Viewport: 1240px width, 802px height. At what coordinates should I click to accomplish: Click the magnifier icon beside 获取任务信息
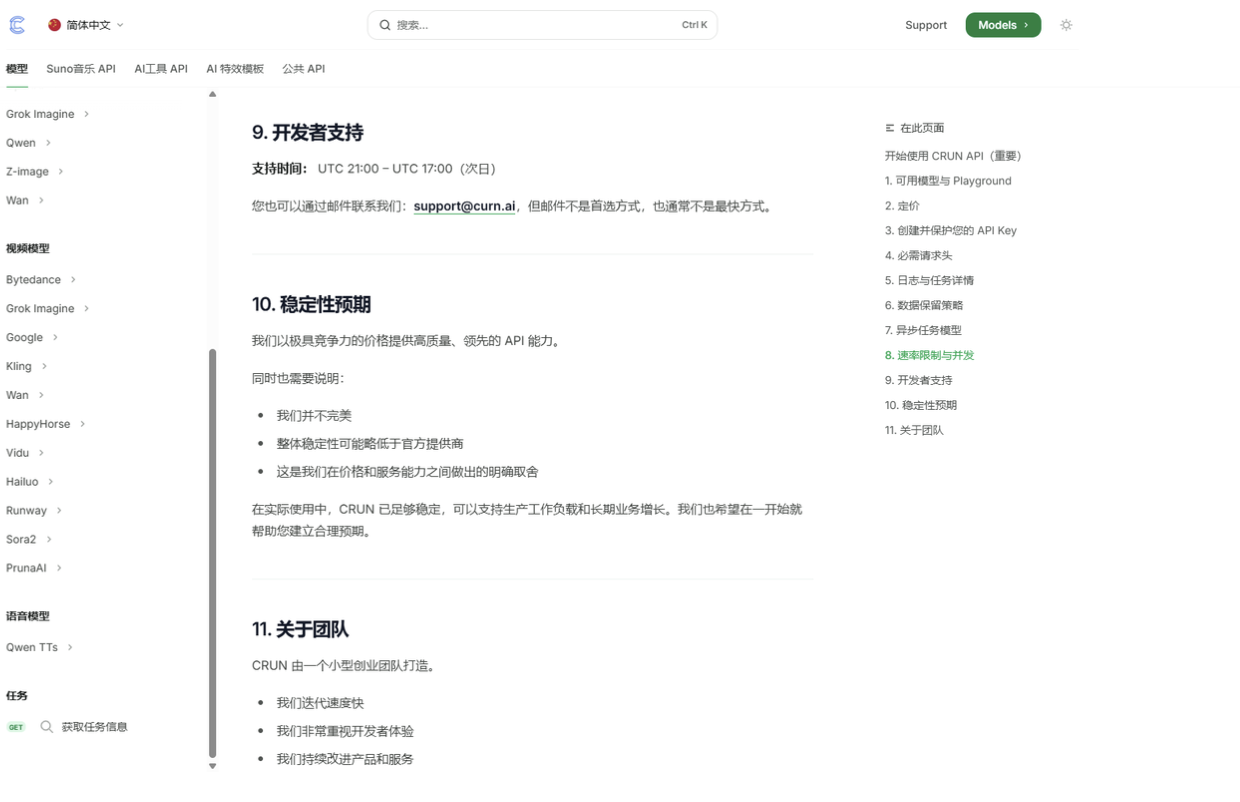[47, 727]
